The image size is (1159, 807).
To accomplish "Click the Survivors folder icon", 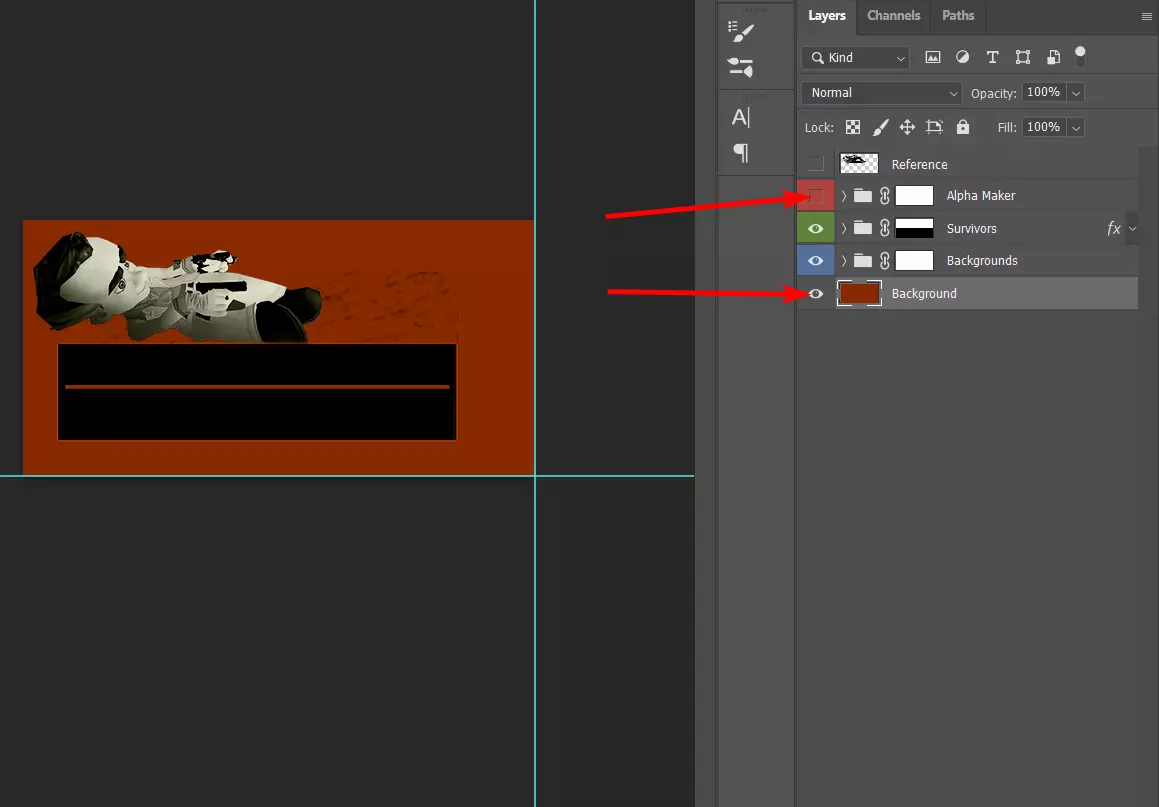I will click(863, 228).
